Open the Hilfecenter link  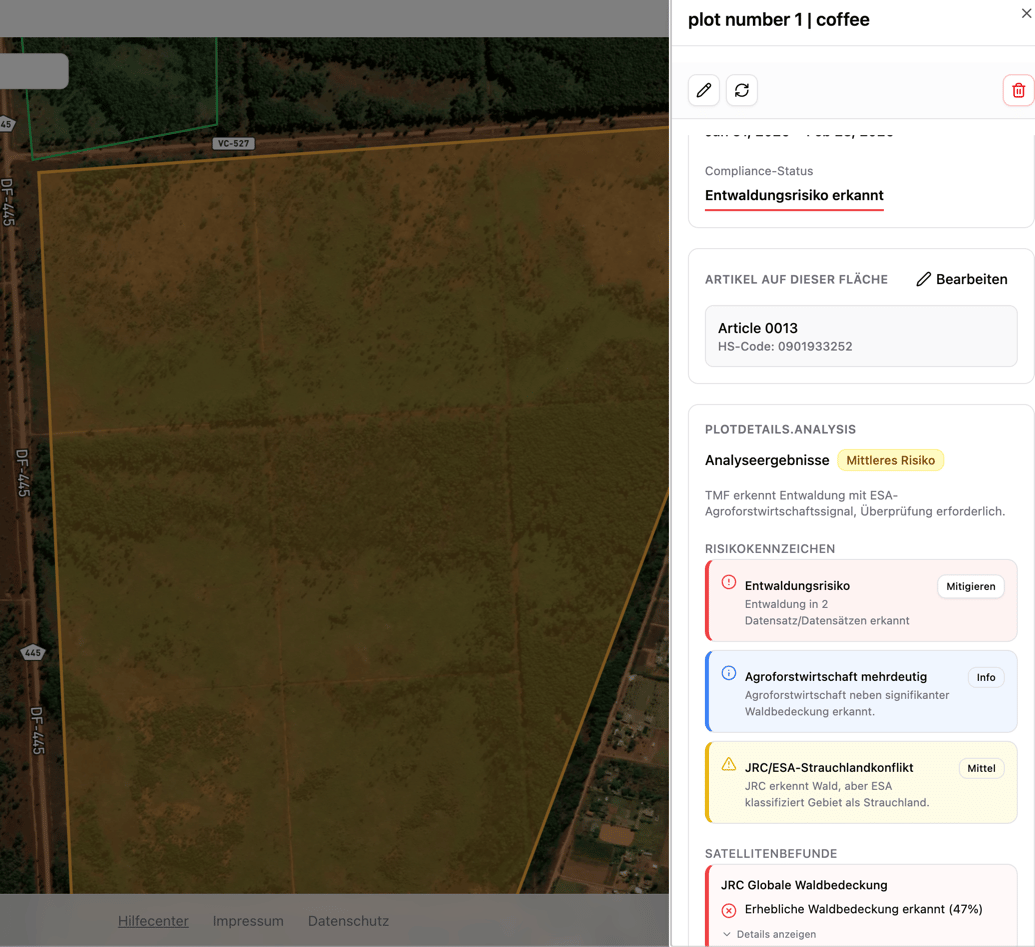point(153,921)
